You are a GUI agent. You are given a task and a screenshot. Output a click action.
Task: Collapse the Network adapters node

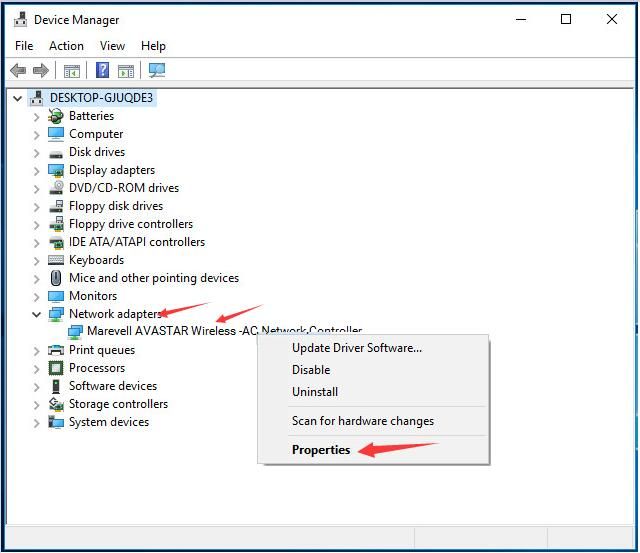(x=37, y=314)
